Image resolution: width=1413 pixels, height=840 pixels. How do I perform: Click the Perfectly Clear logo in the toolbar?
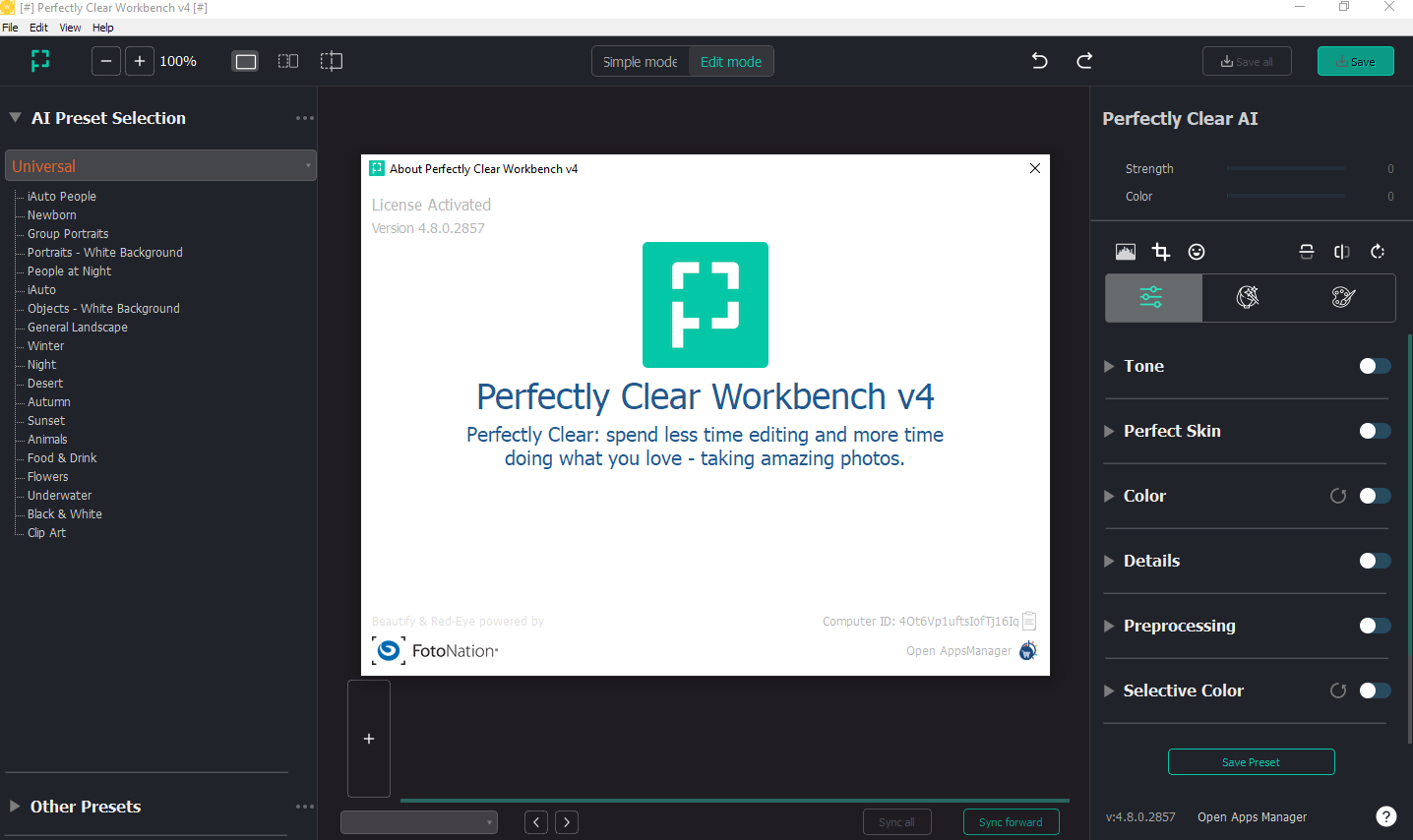(40, 61)
